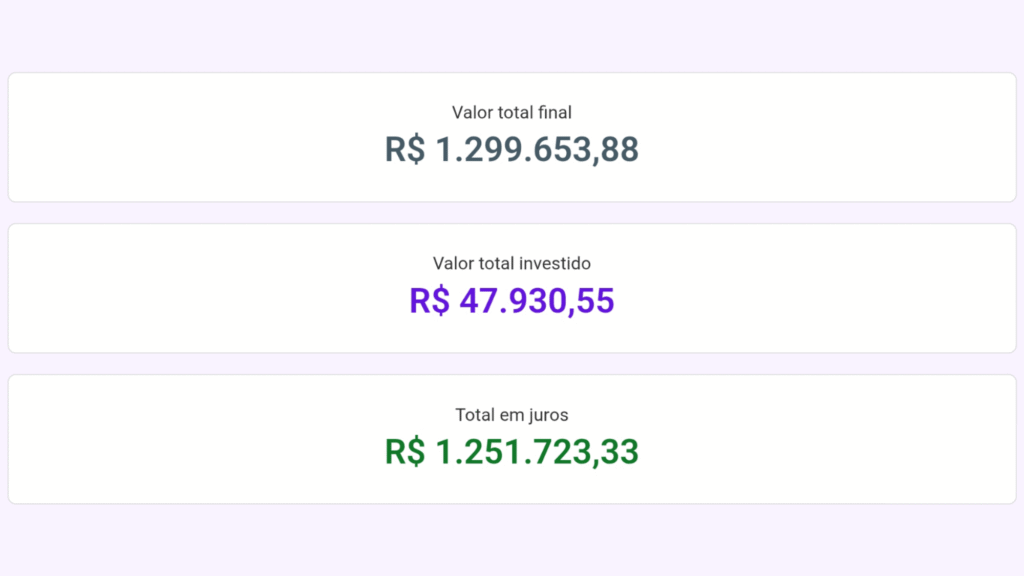
Task: Select the purple R$ 47.930,55 amount
Action: (x=511, y=301)
